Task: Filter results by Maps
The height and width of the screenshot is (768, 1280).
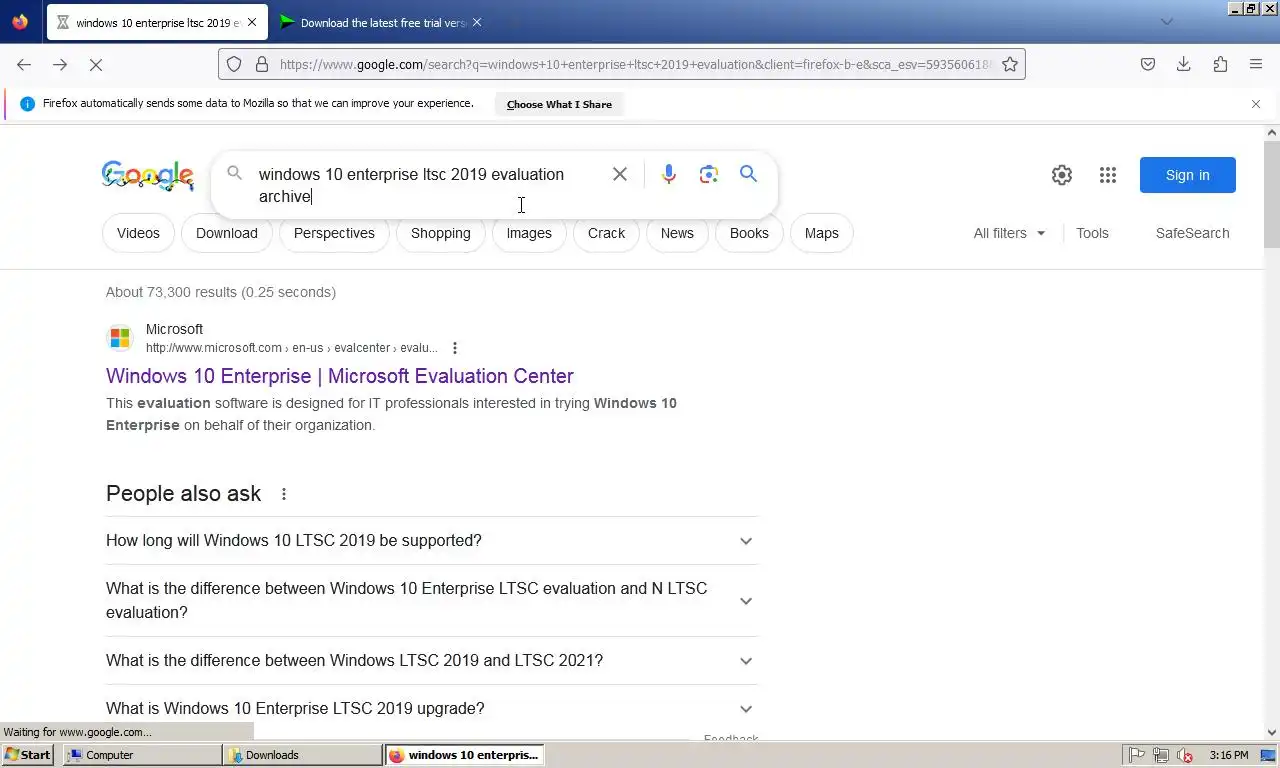Action: coord(822,233)
